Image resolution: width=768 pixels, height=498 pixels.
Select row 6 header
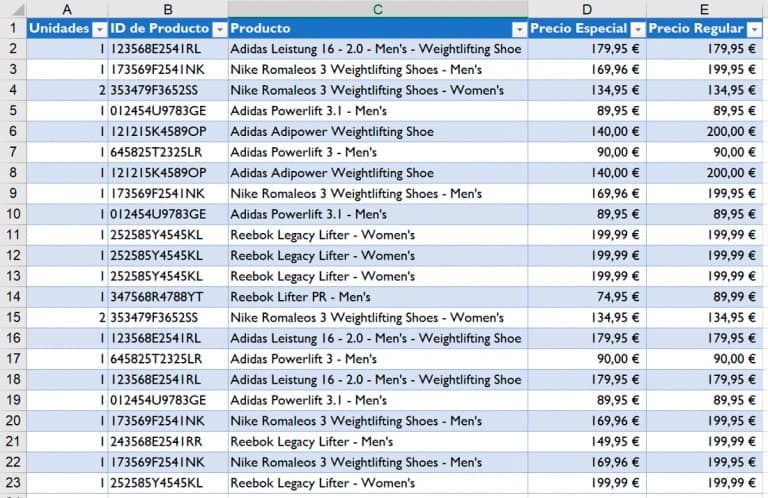[x=13, y=131]
